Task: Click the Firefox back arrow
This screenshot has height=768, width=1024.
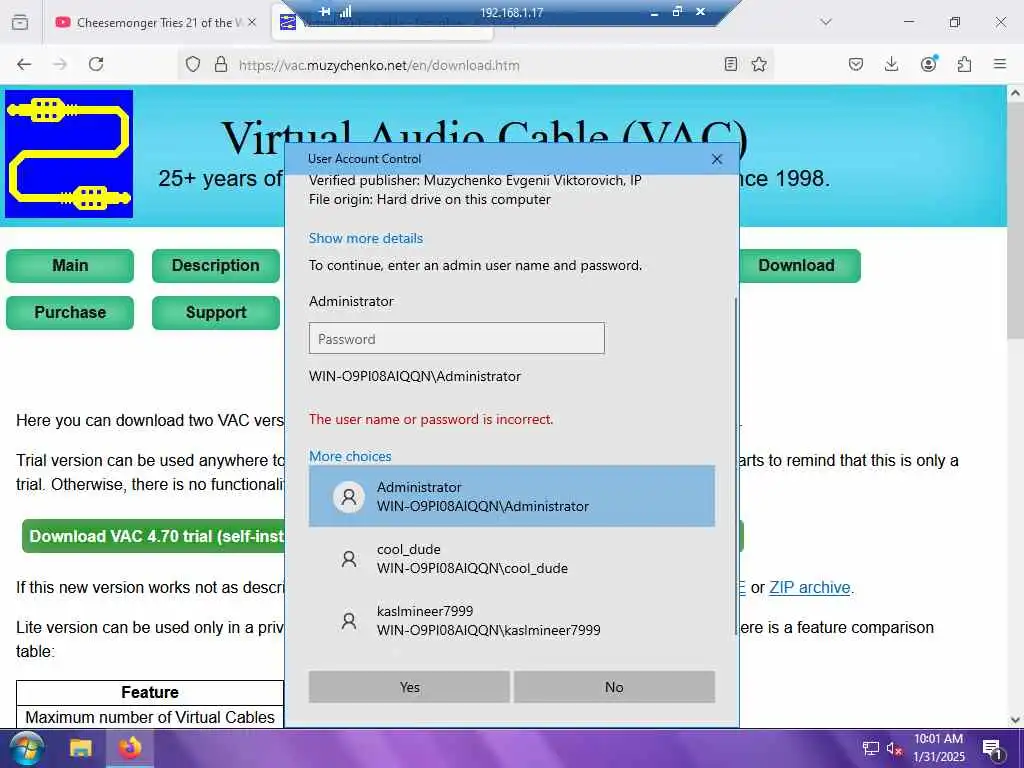Action: 24,64
